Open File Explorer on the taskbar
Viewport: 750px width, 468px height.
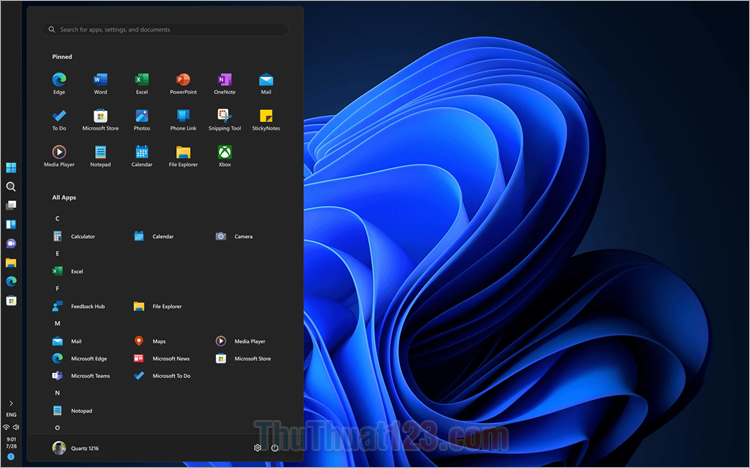(11, 263)
